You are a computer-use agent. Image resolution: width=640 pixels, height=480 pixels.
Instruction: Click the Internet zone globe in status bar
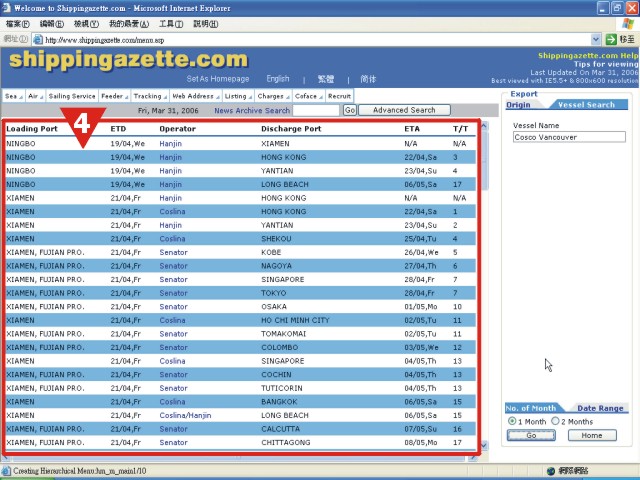(551, 471)
